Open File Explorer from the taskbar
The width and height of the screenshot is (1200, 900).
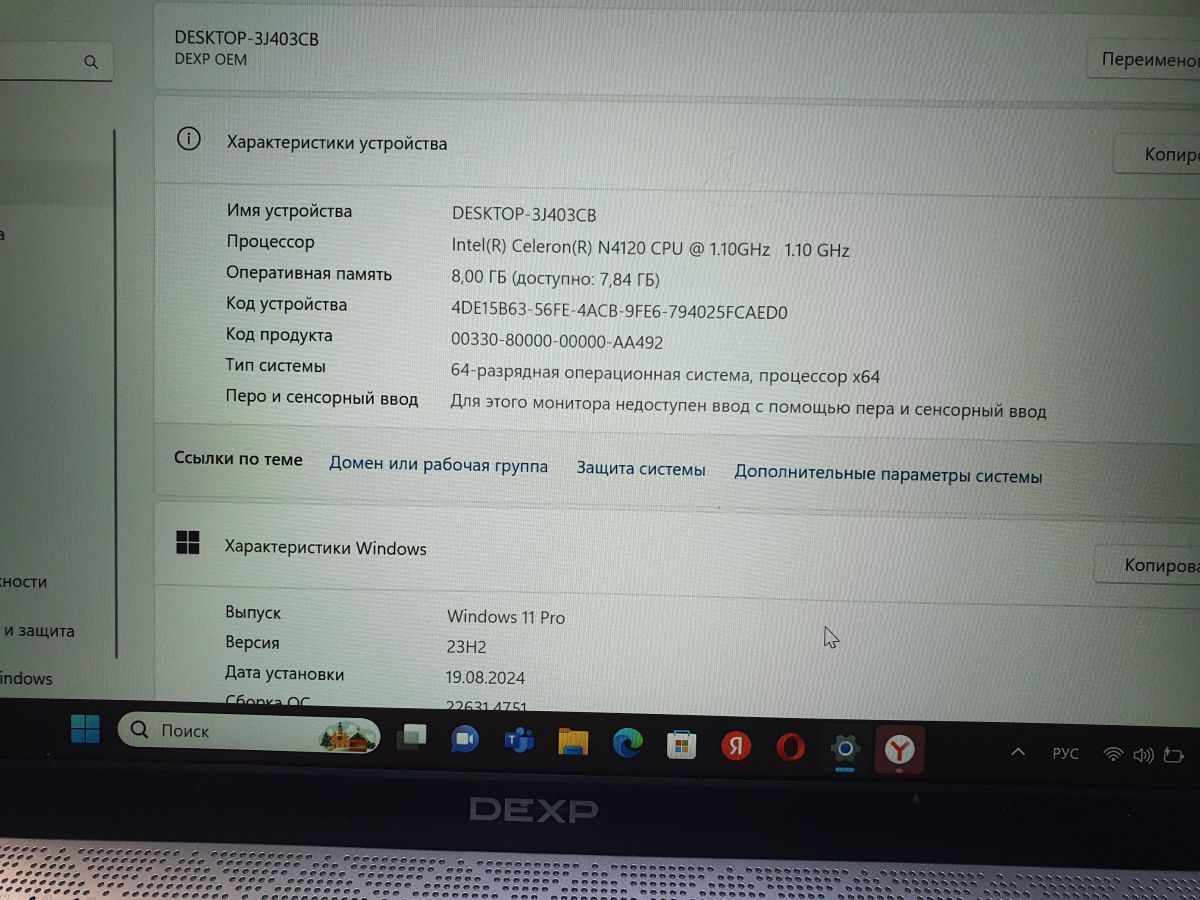coord(573,741)
